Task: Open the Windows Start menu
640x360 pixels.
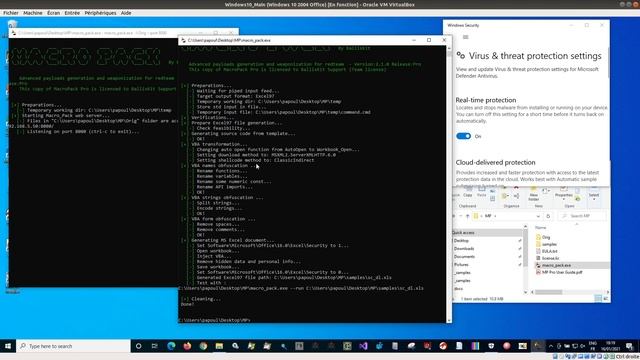Action: pyautogui.click(x=8, y=346)
